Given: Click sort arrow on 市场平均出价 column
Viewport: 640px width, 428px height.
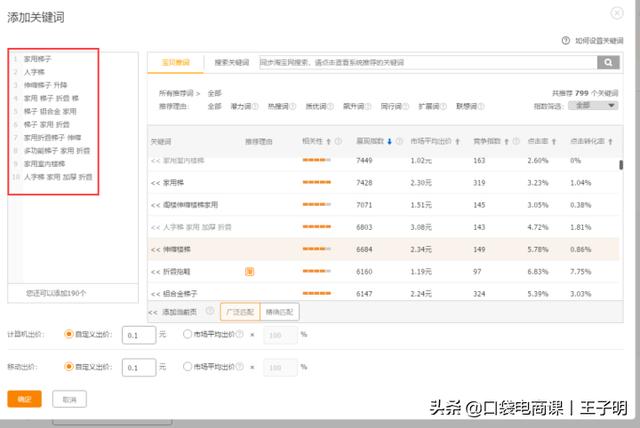Looking at the screenshot, I should pos(456,141).
